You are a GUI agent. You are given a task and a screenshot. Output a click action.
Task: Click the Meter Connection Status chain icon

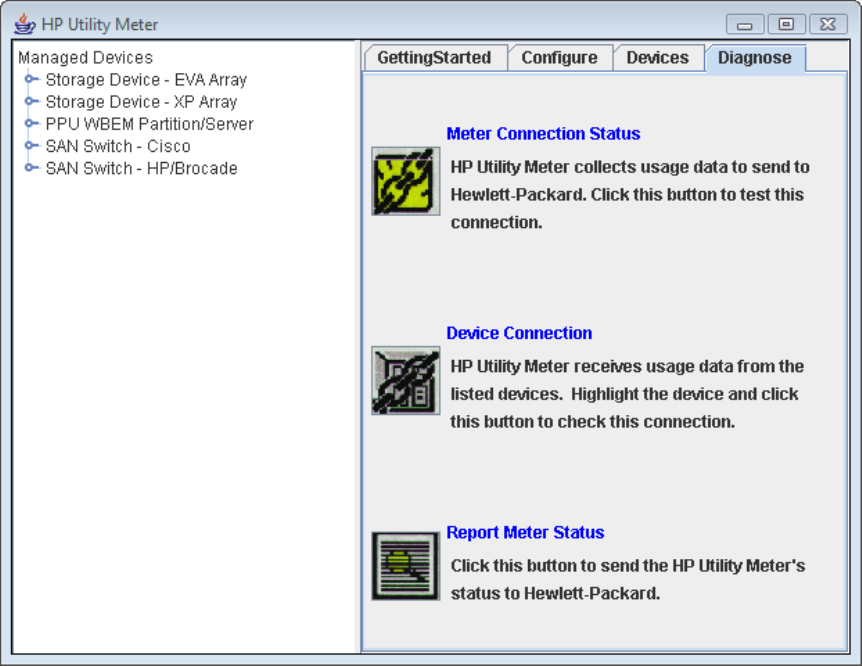click(x=406, y=181)
